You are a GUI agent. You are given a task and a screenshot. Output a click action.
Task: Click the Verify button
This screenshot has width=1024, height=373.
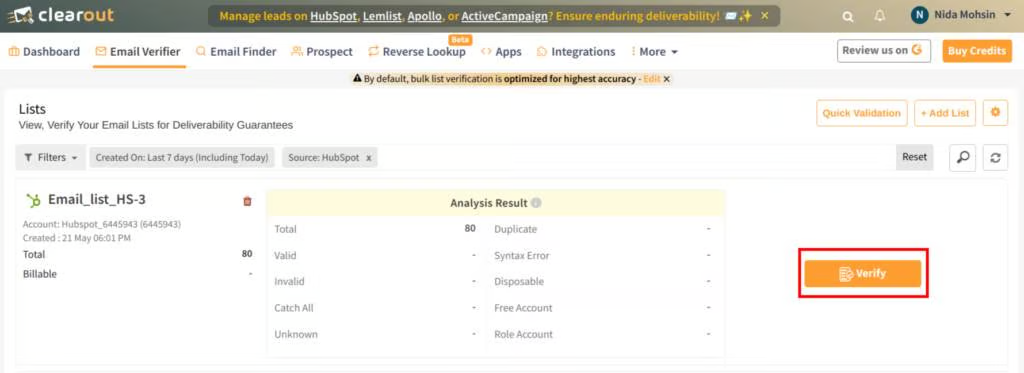click(863, 274)
